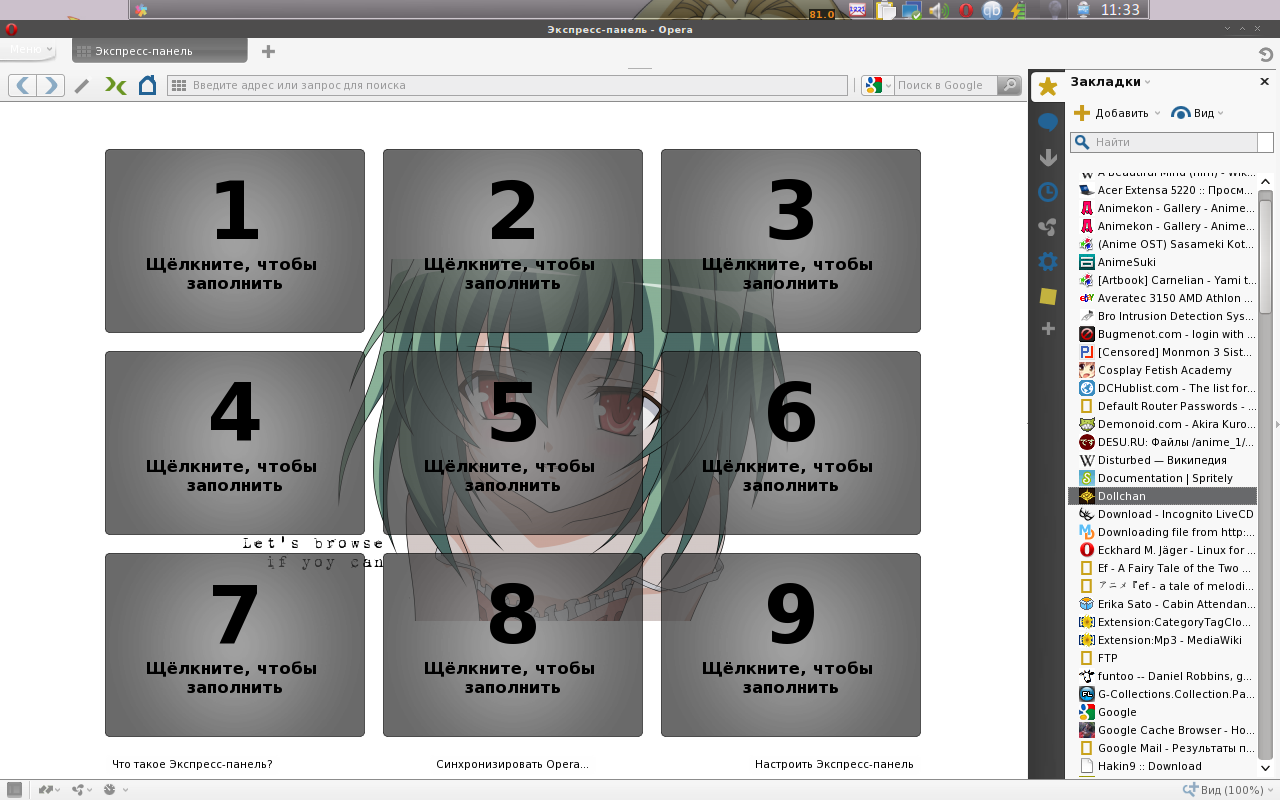Open the Вид (100%) zoom dropdown

tap(1229, 790)
